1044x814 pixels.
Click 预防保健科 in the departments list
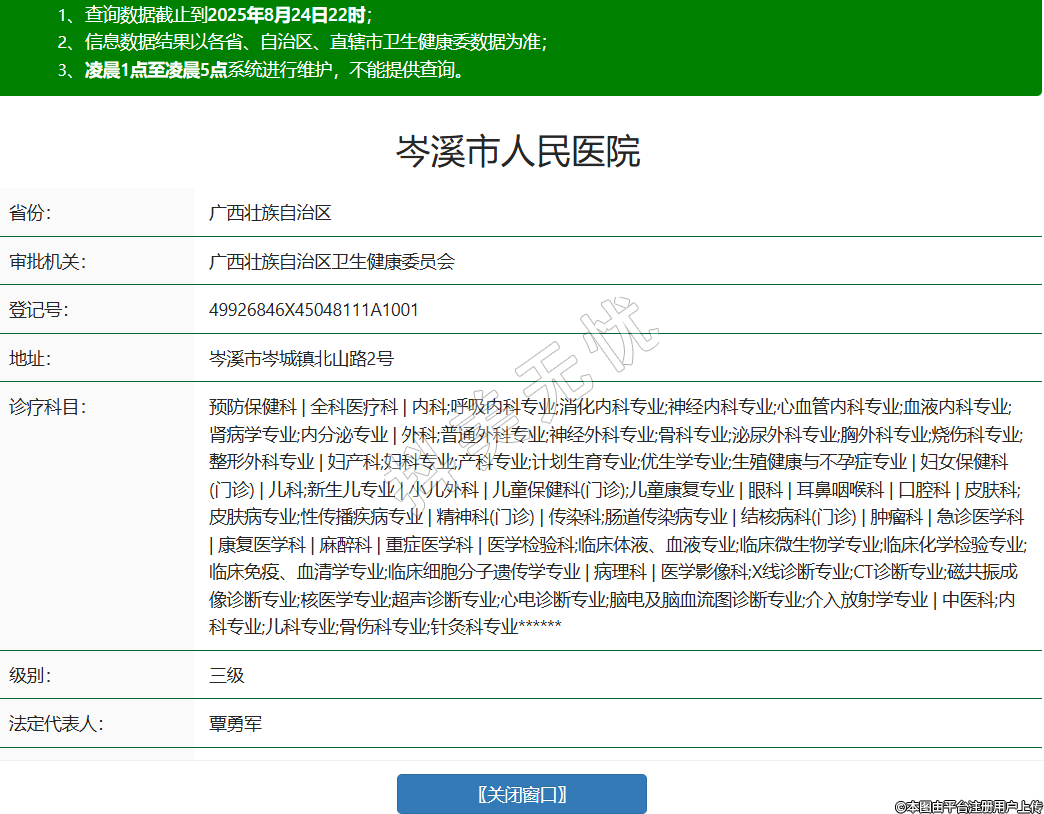pyautogui.click(x=253, y=407)
